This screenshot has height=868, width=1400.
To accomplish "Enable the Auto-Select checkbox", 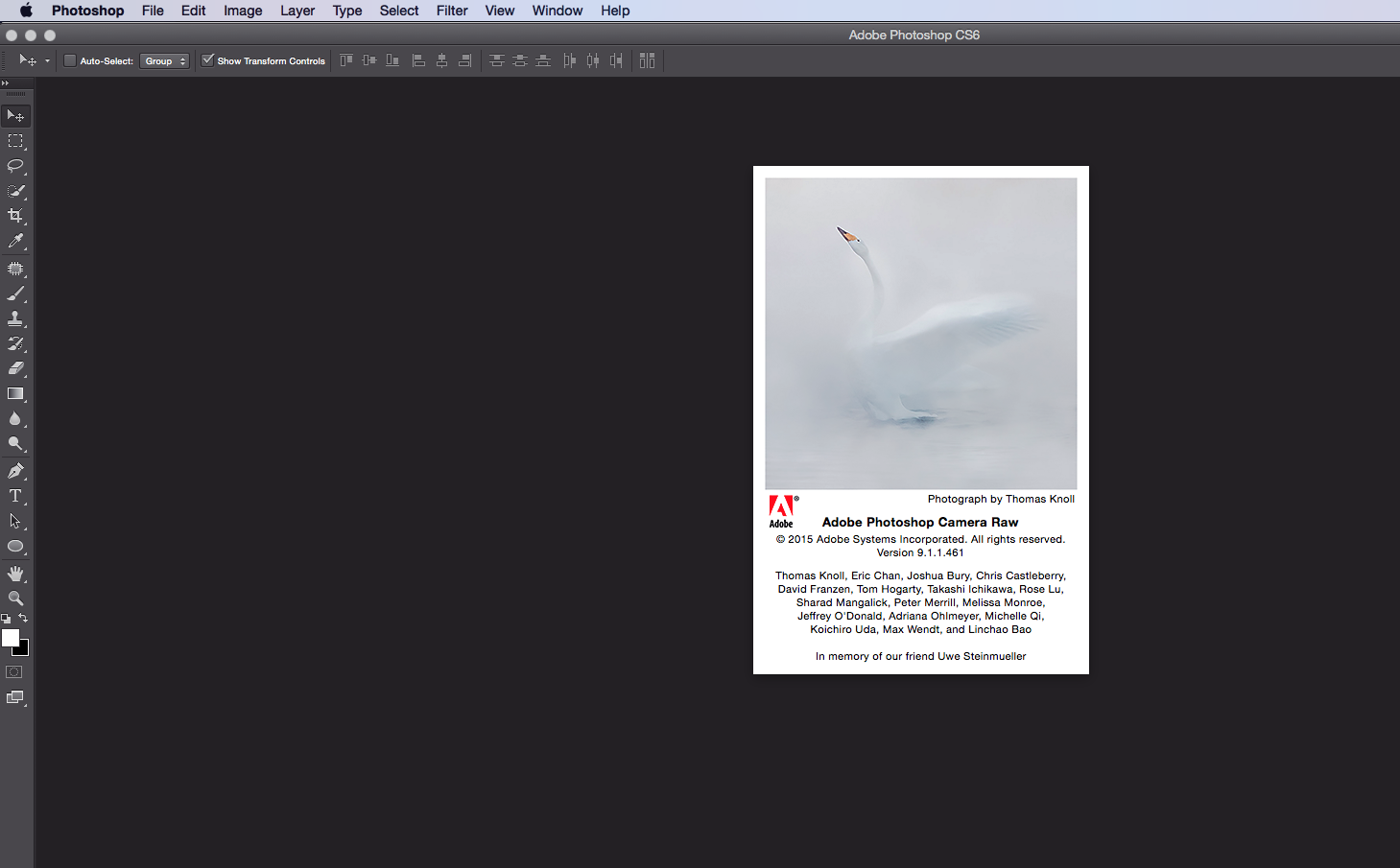I will pos(70,60).
